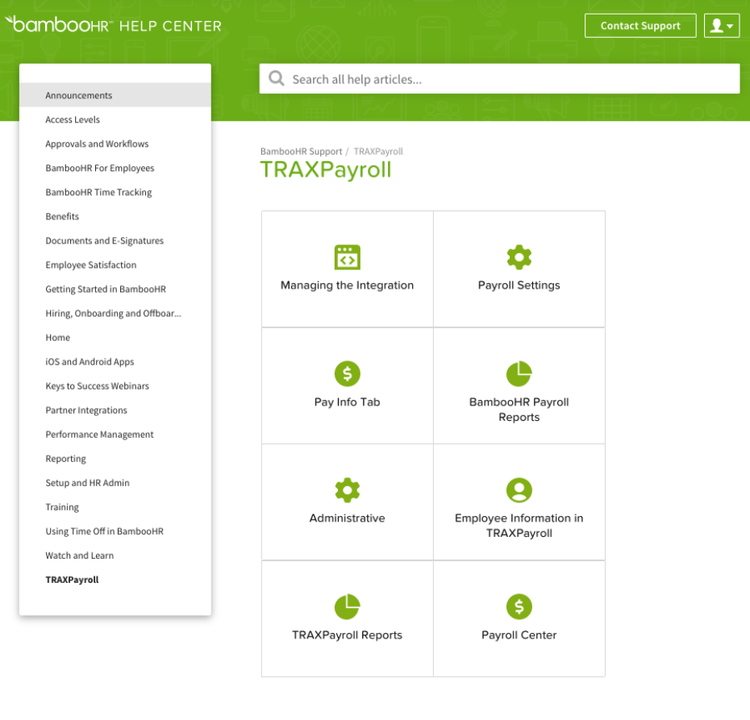The height and width of the screenshot is (720, 750).
Task: Click the Managing the Integration code icon
Action: [x=347, y=257]
